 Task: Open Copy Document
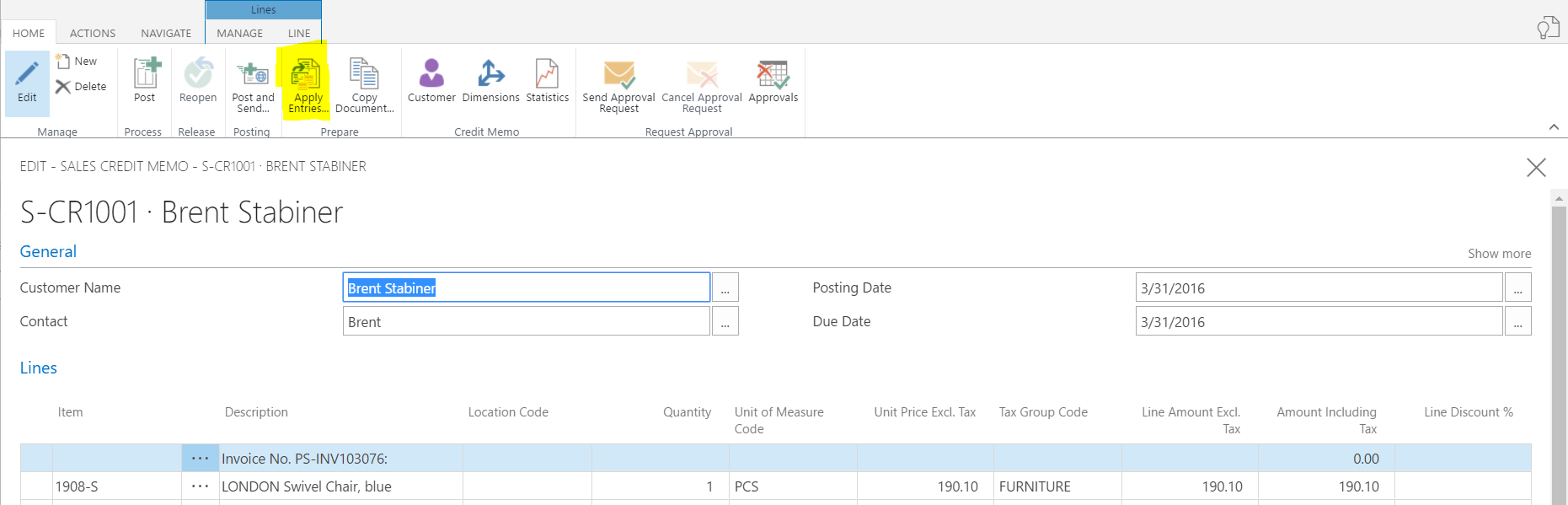(x=364, y=84)
